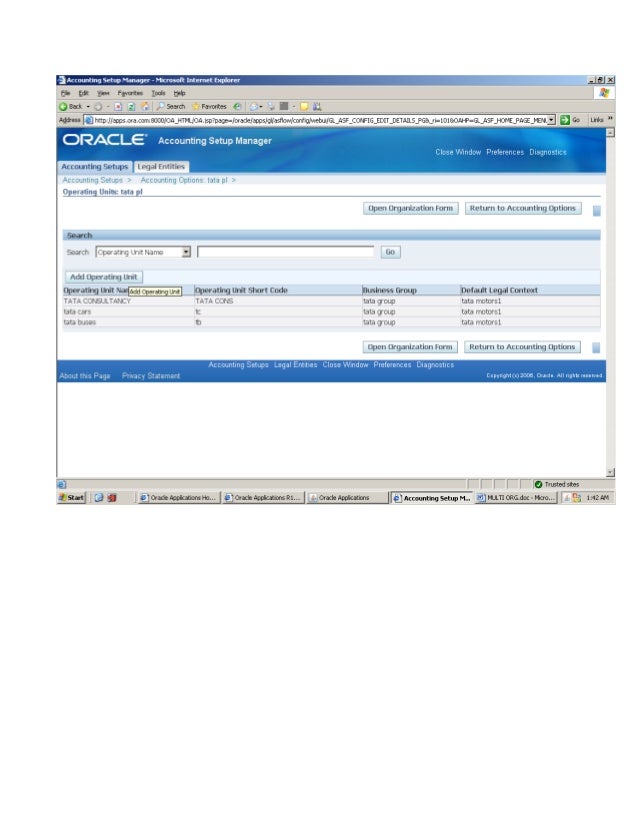Go to the IE Home page icon
Image resolution: width=638 pixels, height=826 pixels.
pos(145,106)
